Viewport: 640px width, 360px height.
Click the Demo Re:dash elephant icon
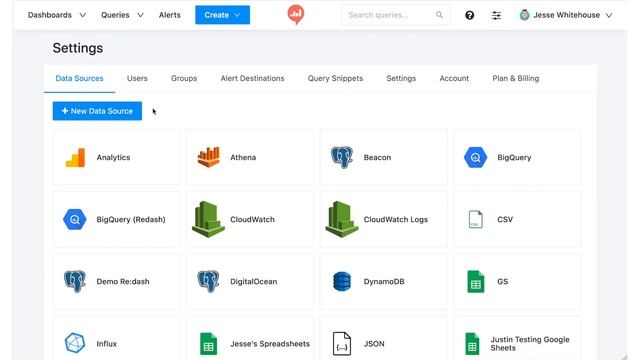(x=75, y=281)
